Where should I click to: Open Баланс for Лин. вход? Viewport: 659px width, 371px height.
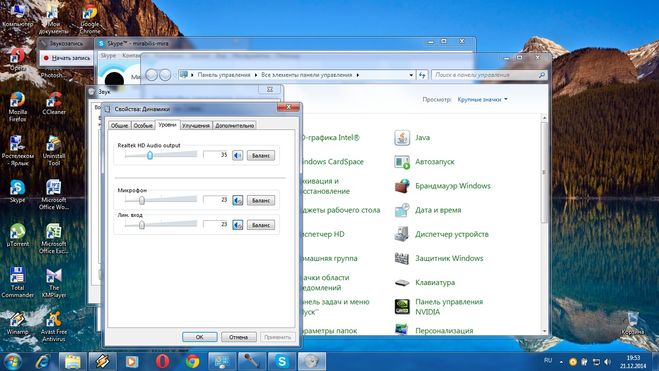tap(261, 225)
